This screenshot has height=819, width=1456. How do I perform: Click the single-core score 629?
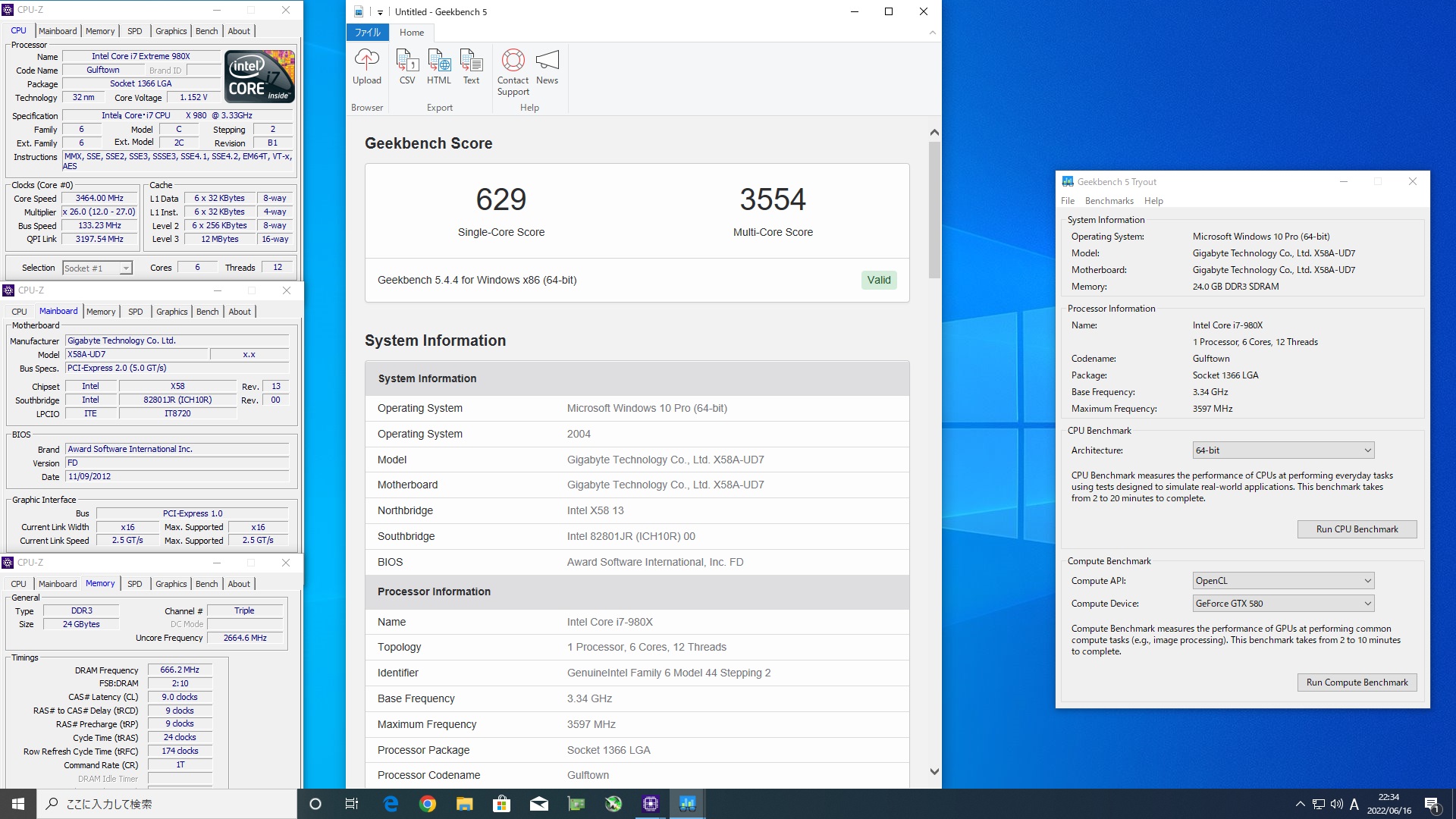pyautogui.click(x=500, y=199)
